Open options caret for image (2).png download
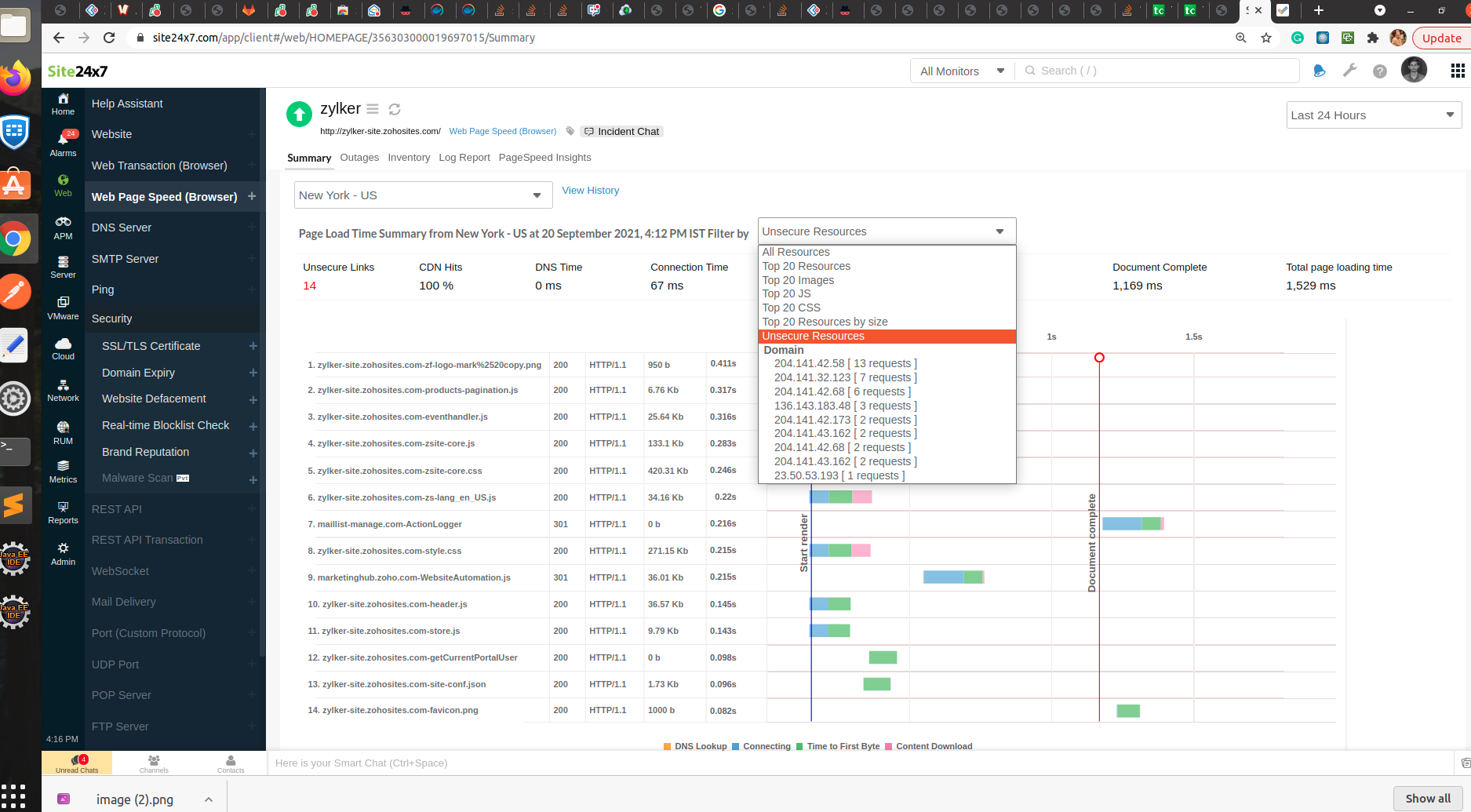Screen dimensions: 1471x812 (208, 799)
